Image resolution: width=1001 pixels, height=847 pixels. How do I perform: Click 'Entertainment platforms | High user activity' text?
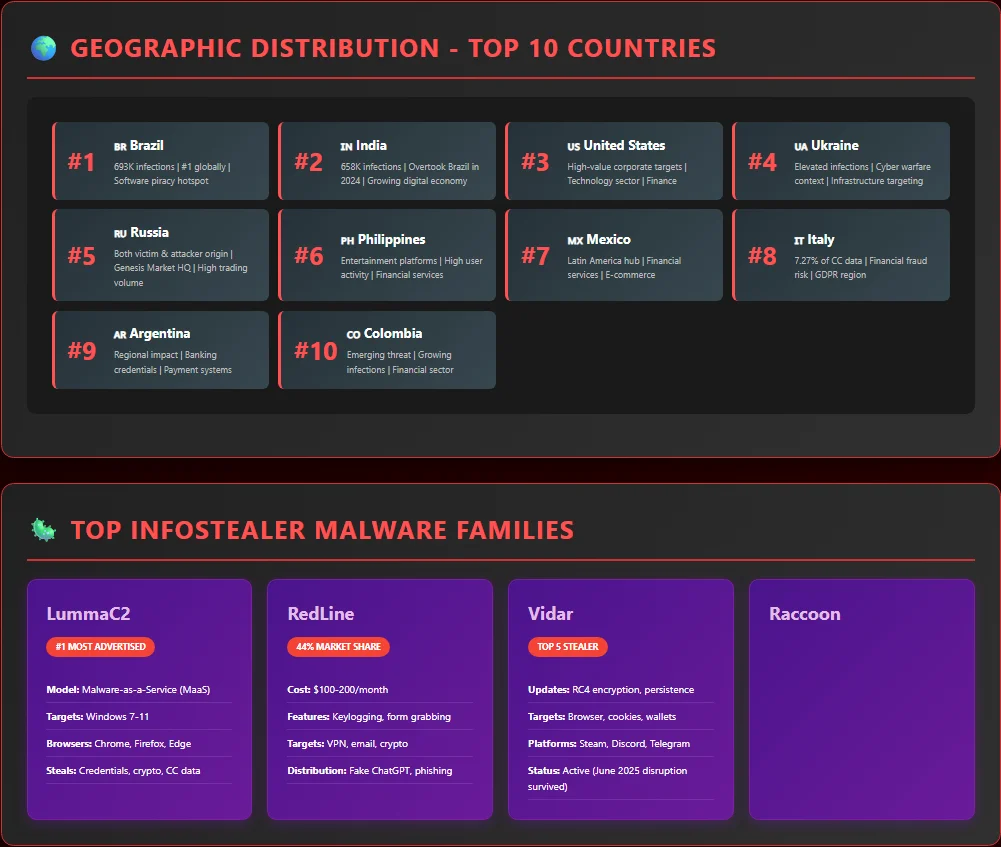(x=412, y=267)
